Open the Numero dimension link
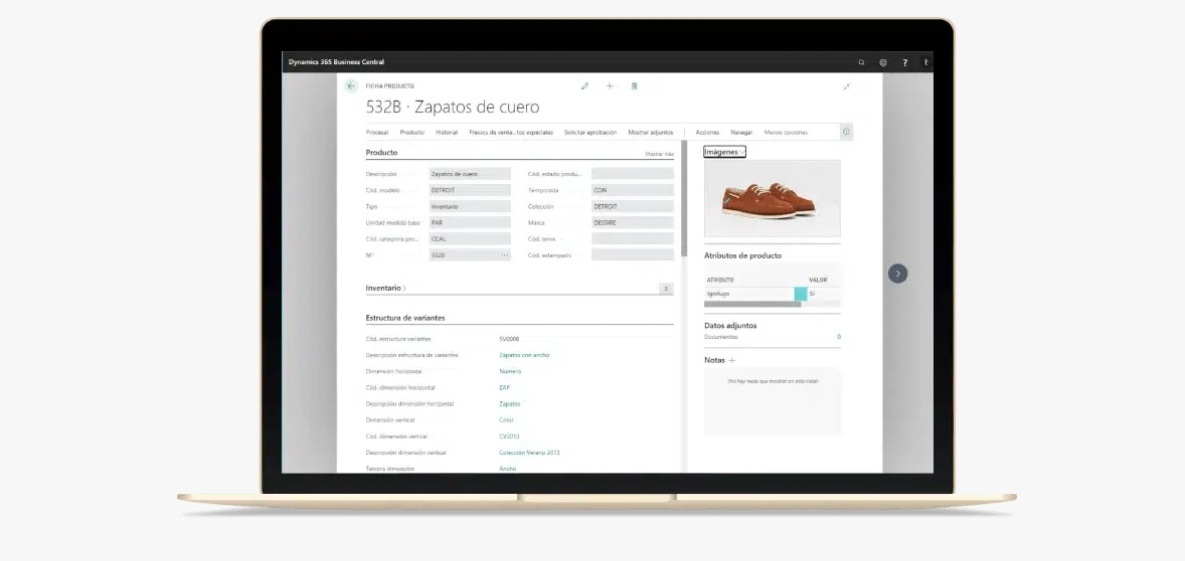Viewport: 1185px width, 561px height. tap(510, 372)
